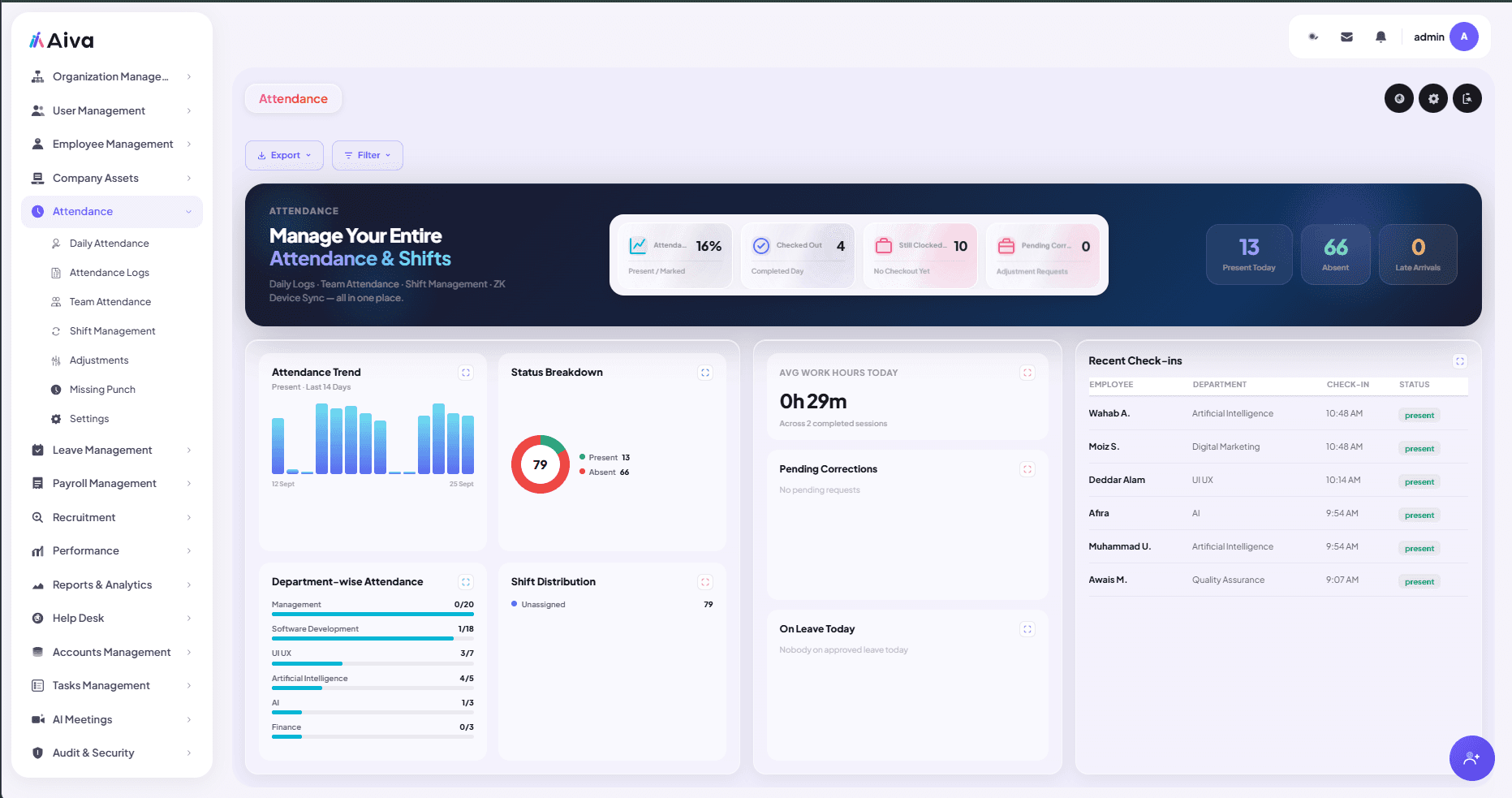This screenshot has width=1512, height=798.
Task: Click the Late Arrivals card
Action: pyautogui.click(x=1418, y=255)
